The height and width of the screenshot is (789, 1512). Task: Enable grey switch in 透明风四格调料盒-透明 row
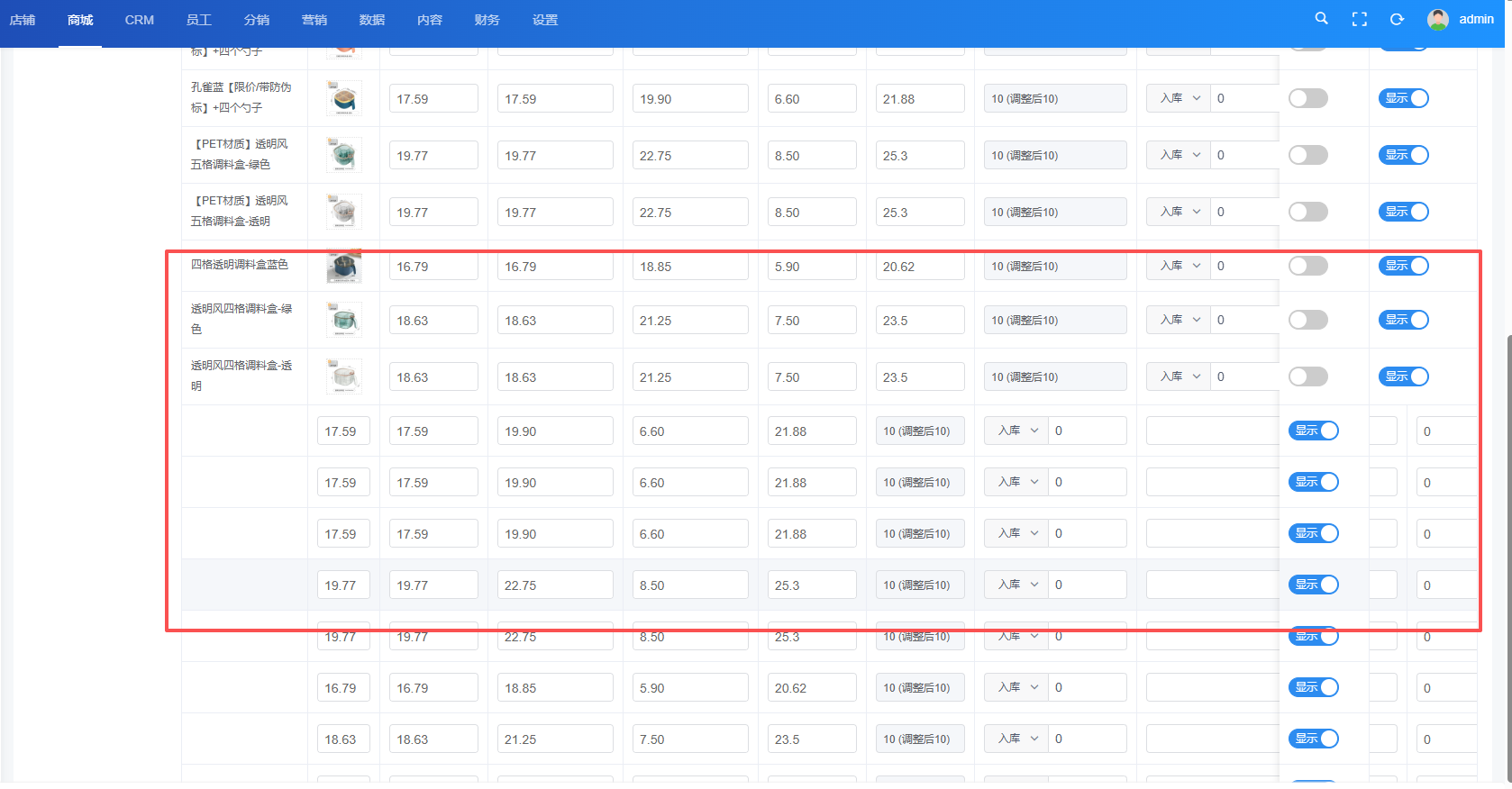[1307, 376]
